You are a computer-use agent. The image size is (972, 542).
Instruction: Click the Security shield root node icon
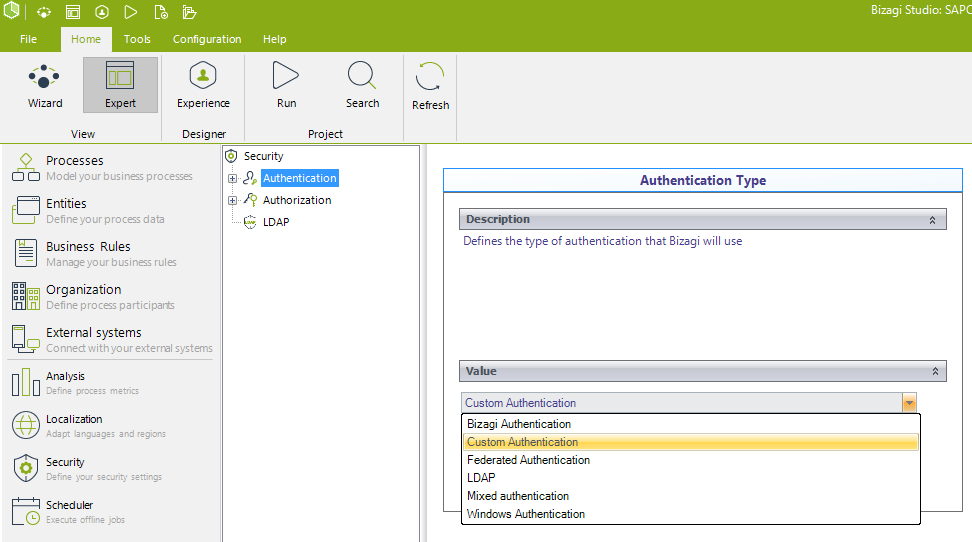(x=231, y=156)
